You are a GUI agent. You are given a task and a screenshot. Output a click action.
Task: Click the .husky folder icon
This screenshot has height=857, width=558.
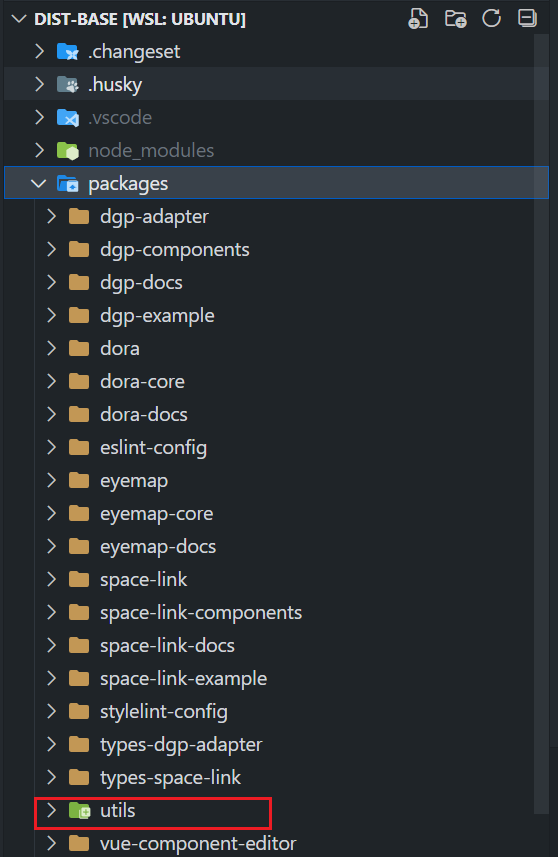pyautogui.click(x=68, y=84)
